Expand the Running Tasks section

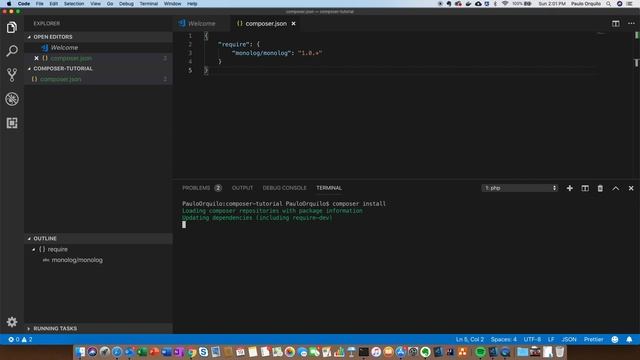click(29, 329)
